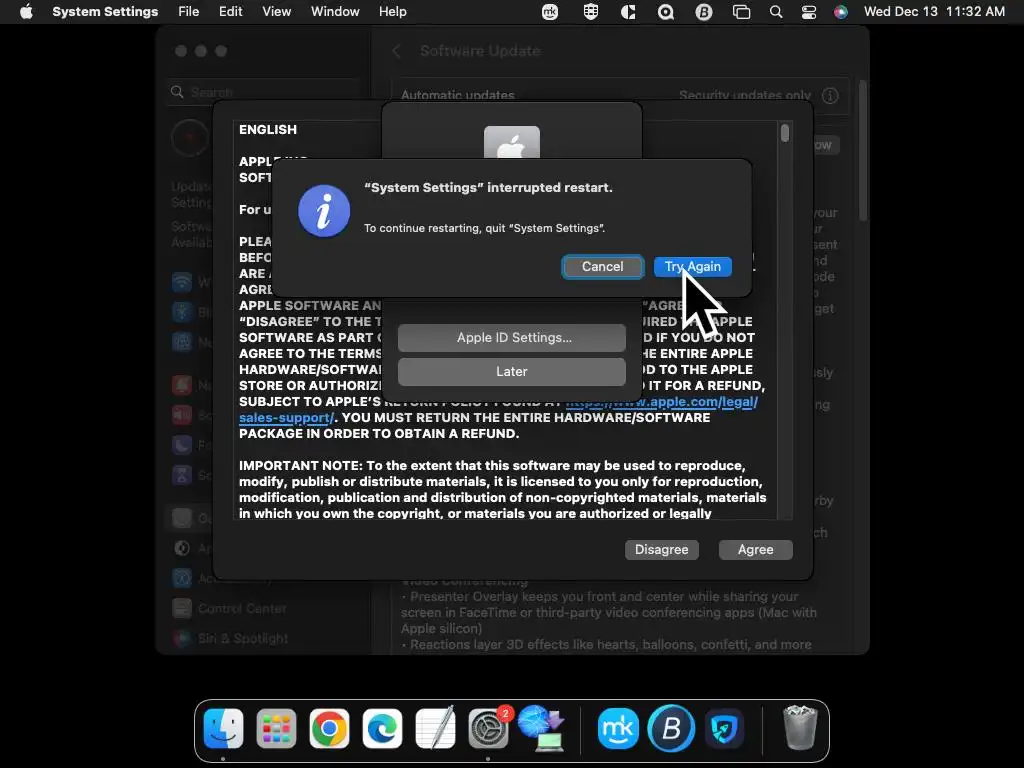Open the Apple menu
Screen dimensions: 1024x768
[26, 12]
